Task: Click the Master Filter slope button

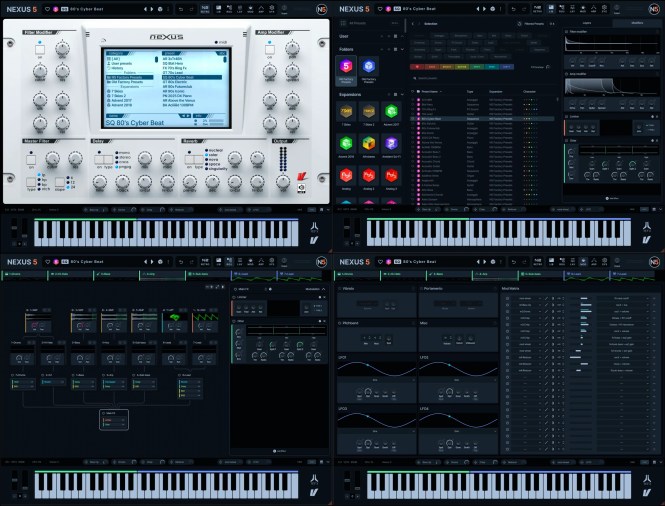Action: tap(60, 182)
